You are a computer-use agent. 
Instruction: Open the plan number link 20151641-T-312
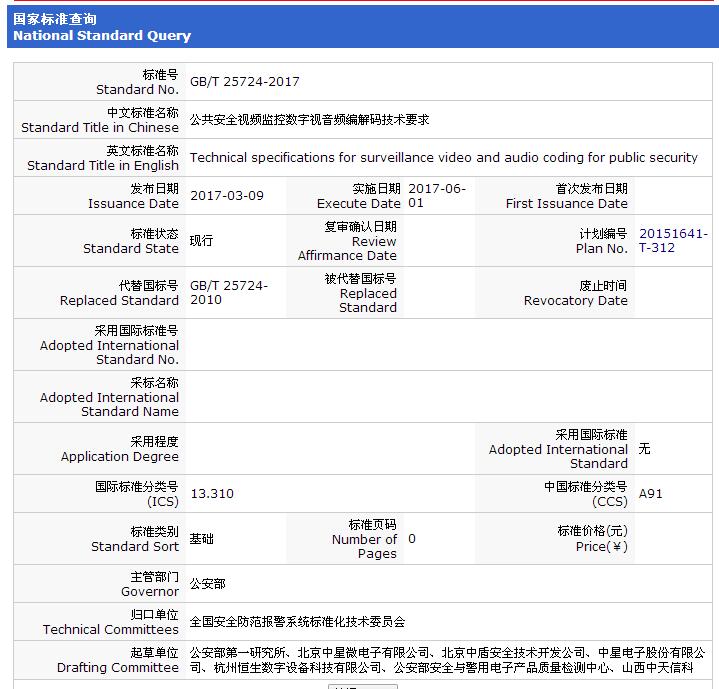point(673,241)
